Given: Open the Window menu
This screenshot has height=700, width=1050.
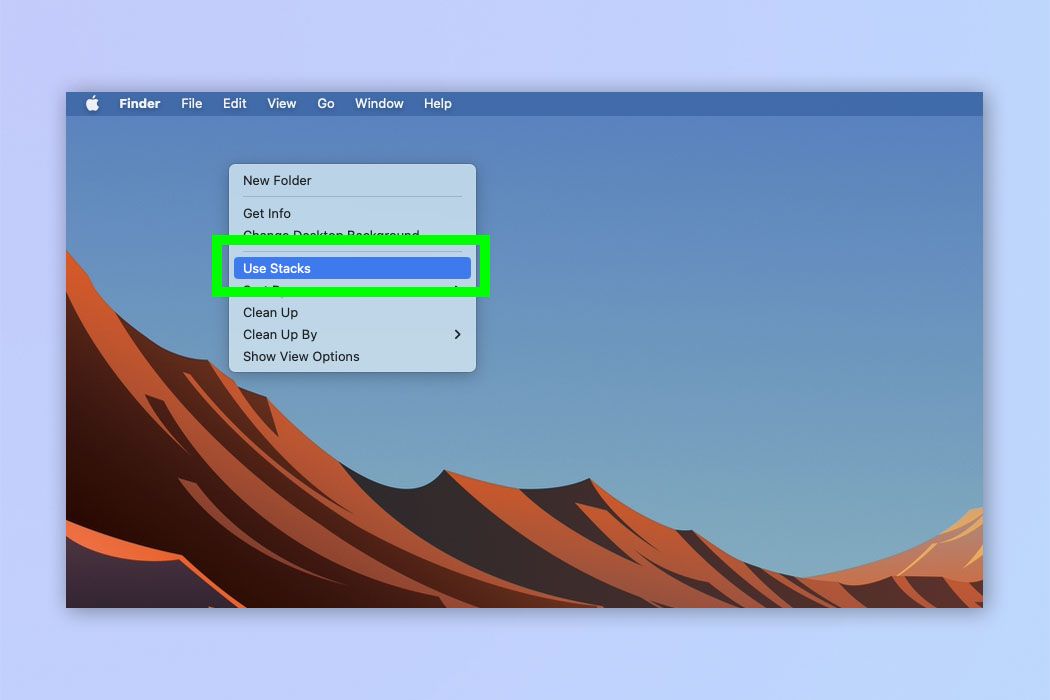Looking at the screenshot, I should pos(379,103).
